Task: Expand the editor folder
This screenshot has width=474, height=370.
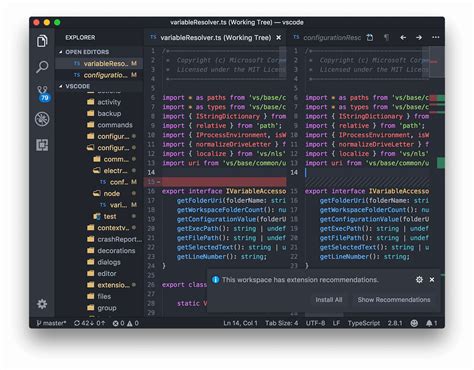Action: click(102, 273)
